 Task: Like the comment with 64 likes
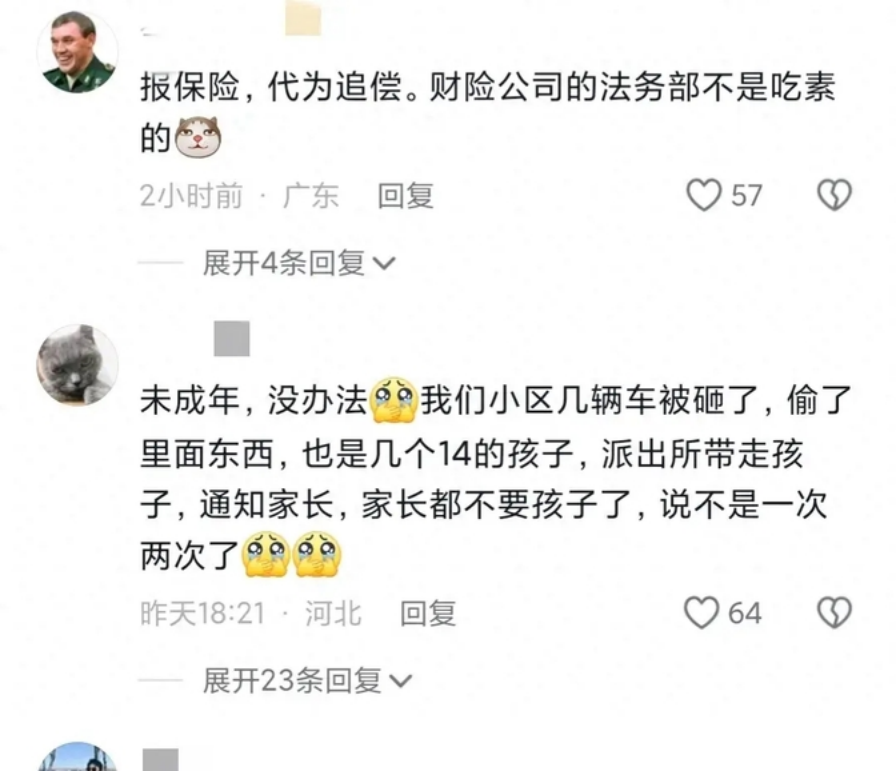click(x=702, y=613)
